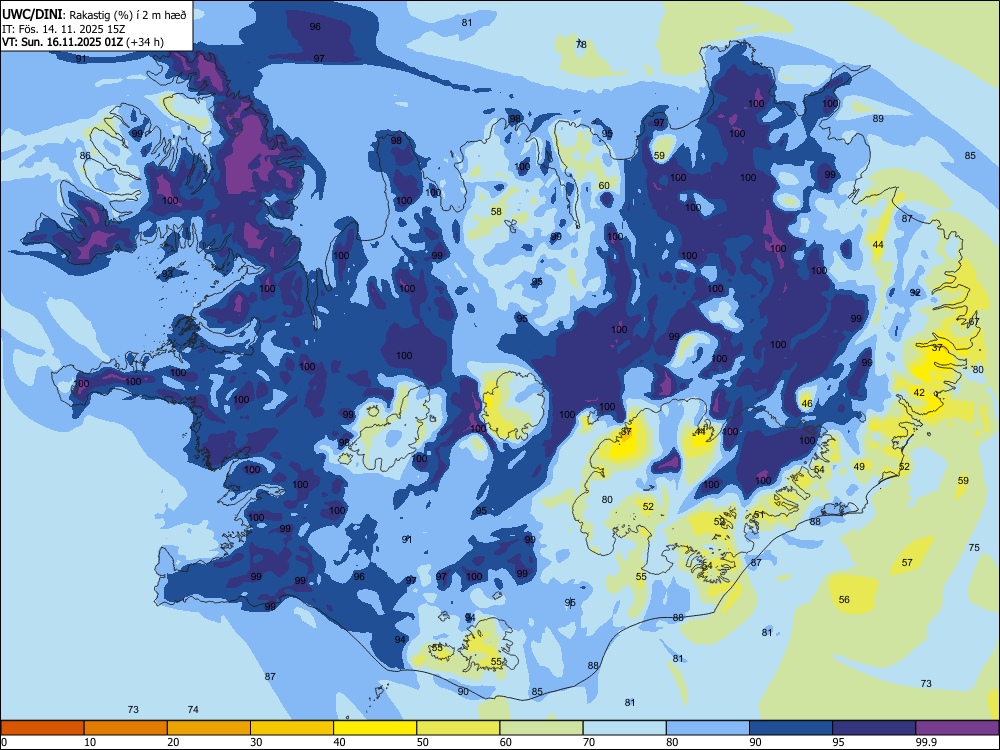Click the humidity value 75 at the eastern edge
The image size is (1000, 750).
click(x=974, y=548)
